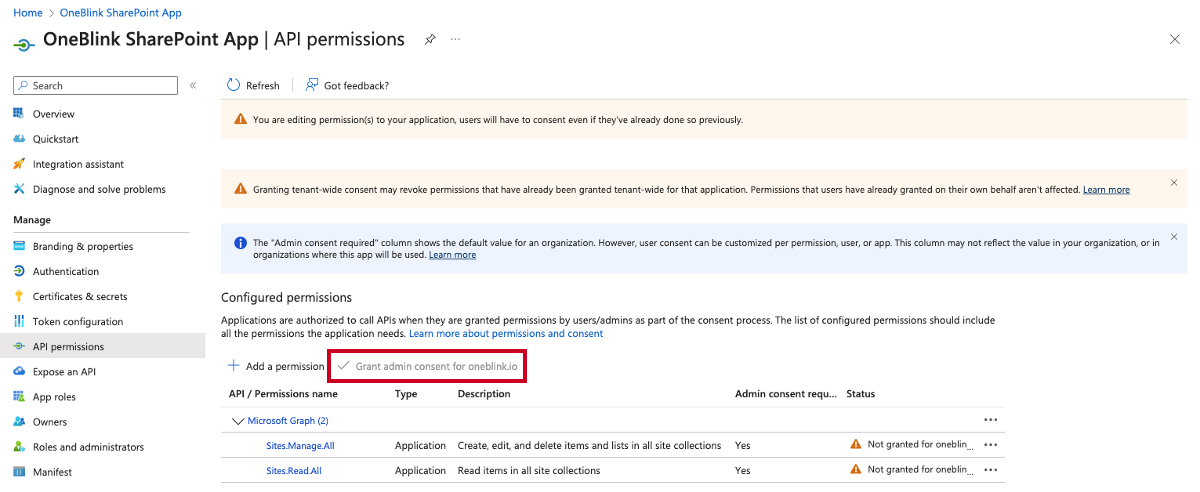Click Learn more in the tenant-wide consent warning

(1106, 190)
